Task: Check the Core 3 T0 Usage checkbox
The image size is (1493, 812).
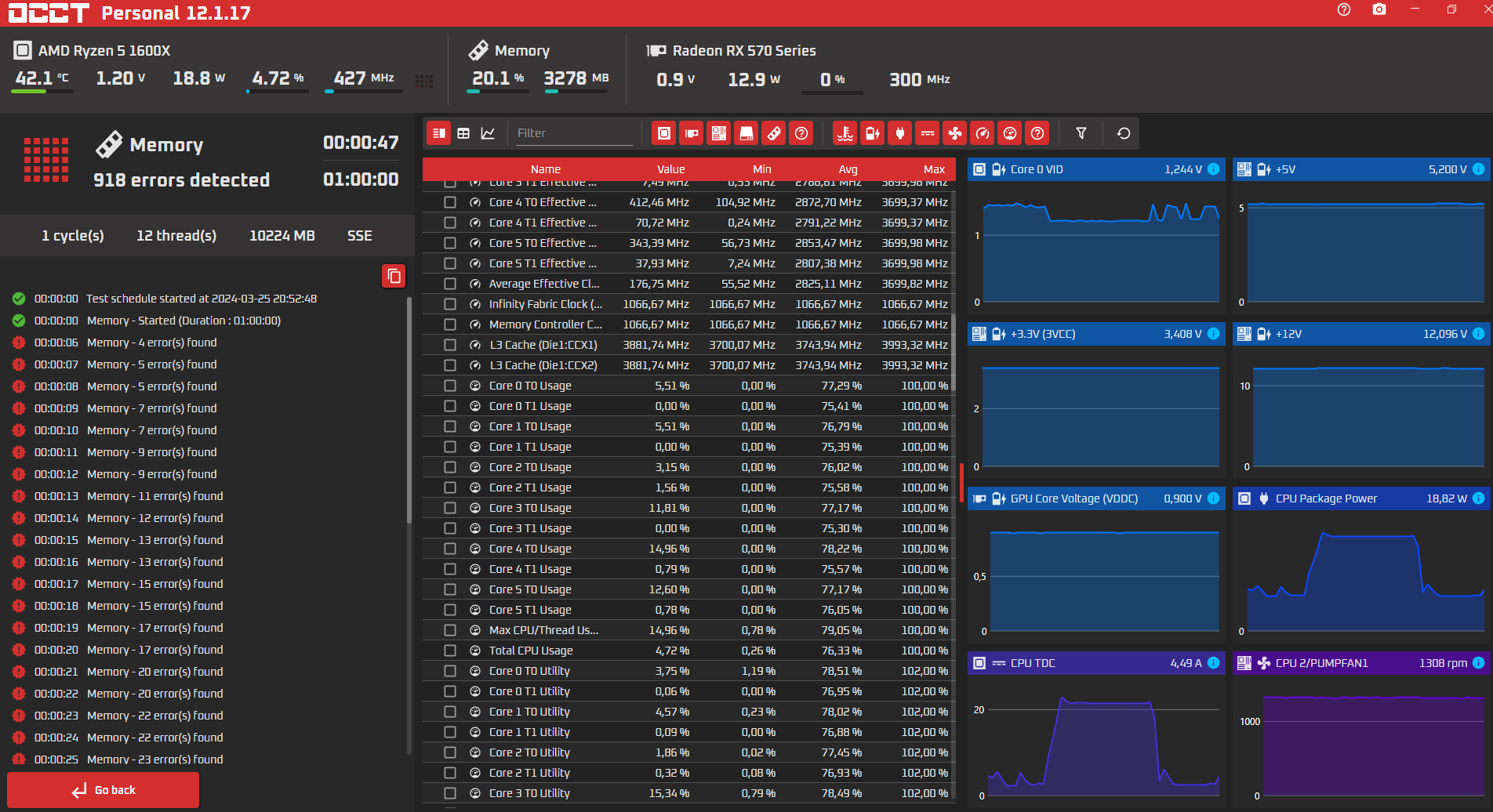Action: coord(450,508)
